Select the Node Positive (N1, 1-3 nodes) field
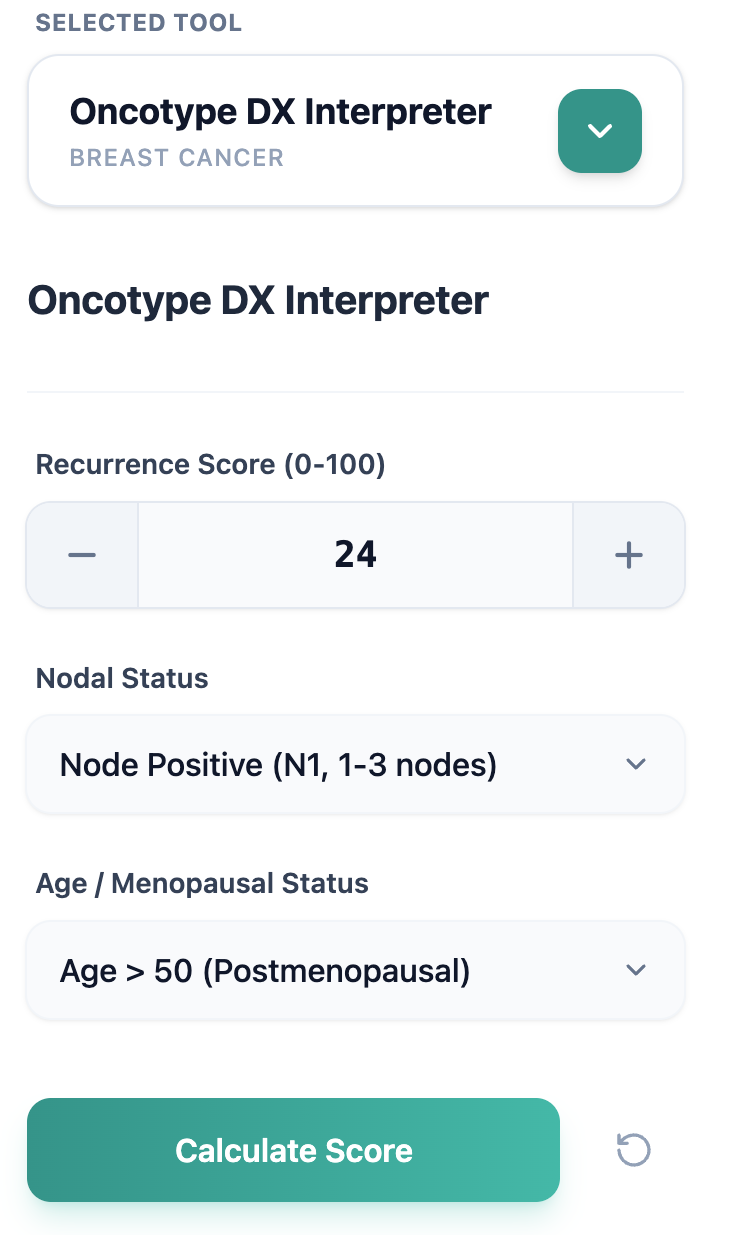The height and width of the screenshot is (1235, 732). coord(355,764)
